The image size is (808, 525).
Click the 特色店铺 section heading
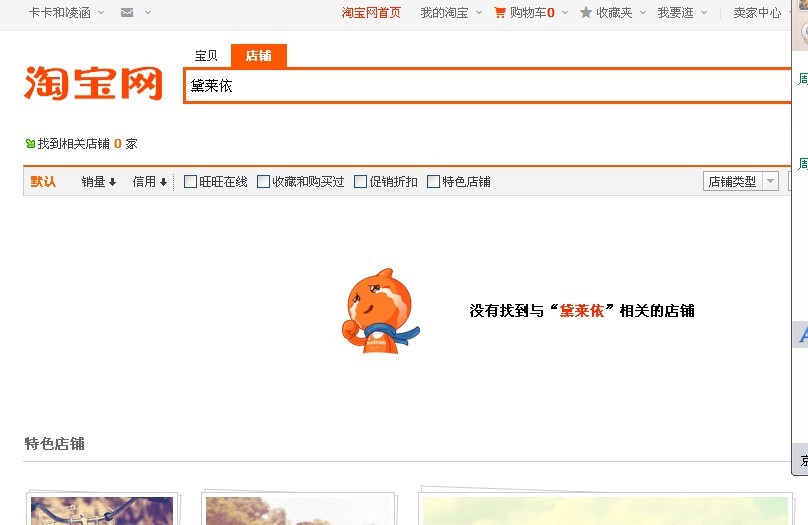click(55, 444)
